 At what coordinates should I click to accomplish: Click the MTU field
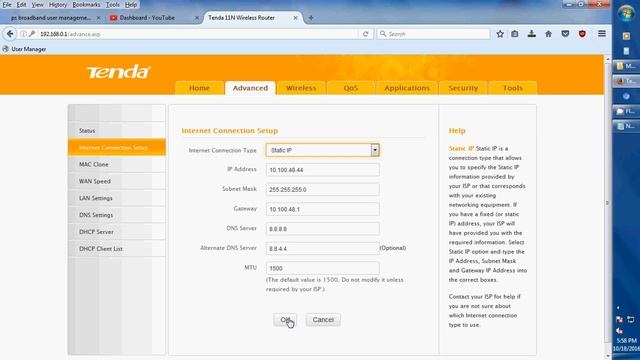[322, 268]
